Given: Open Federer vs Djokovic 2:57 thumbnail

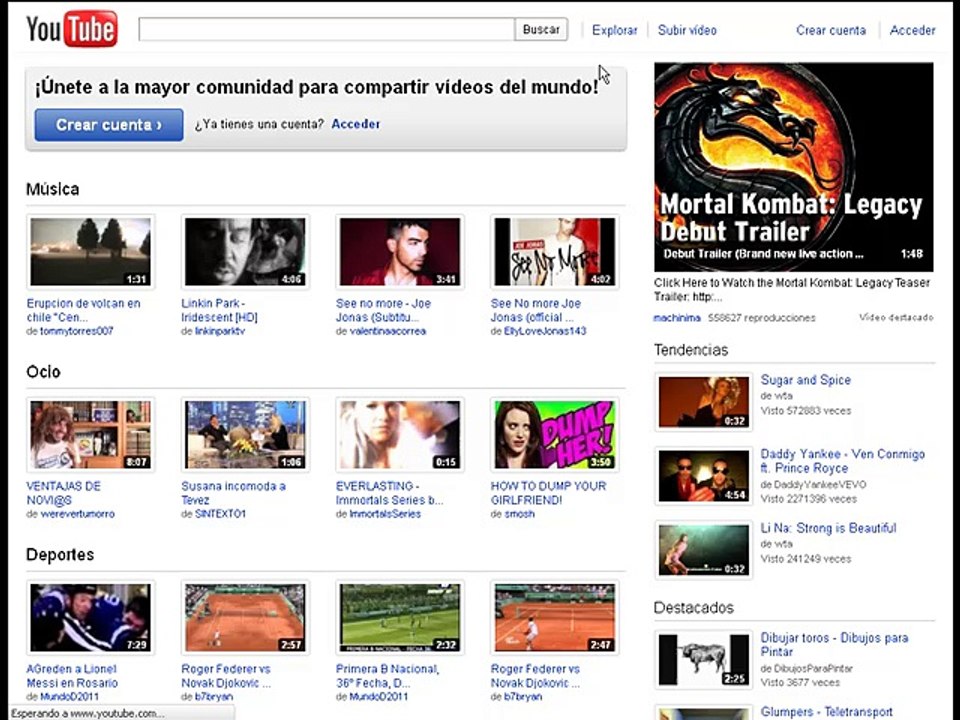Looking at the screenshot, I should click(245, 618).
